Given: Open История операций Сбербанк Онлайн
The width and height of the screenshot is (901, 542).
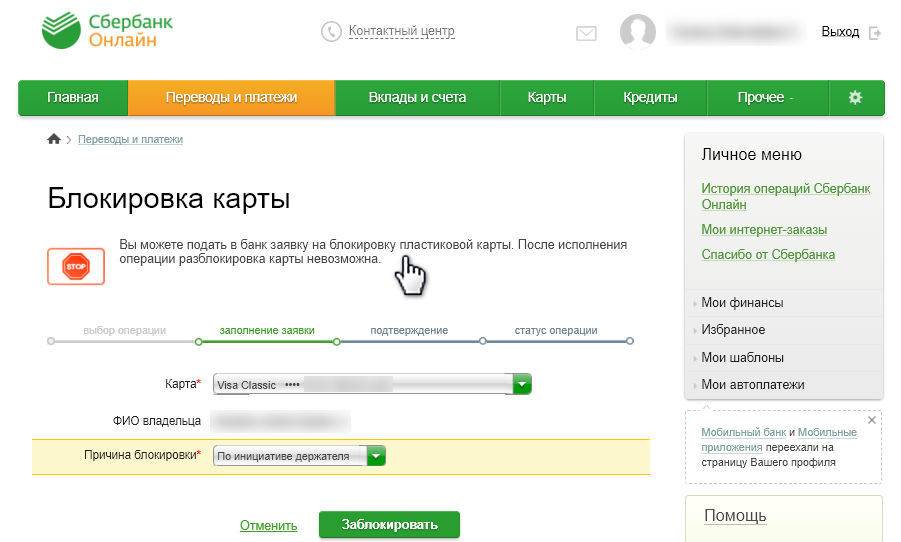Looking at the screenshot, I should click(786, 197).
